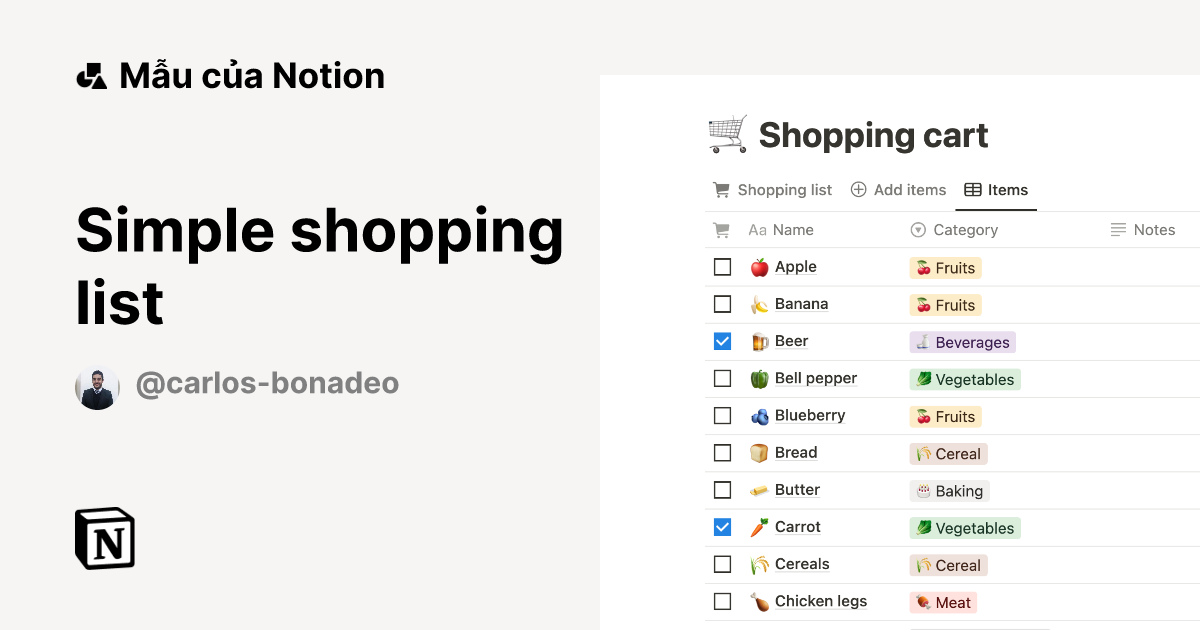Select the Notion N logo at bottom left
The image size is (1200, 630).
coord(105,538)
